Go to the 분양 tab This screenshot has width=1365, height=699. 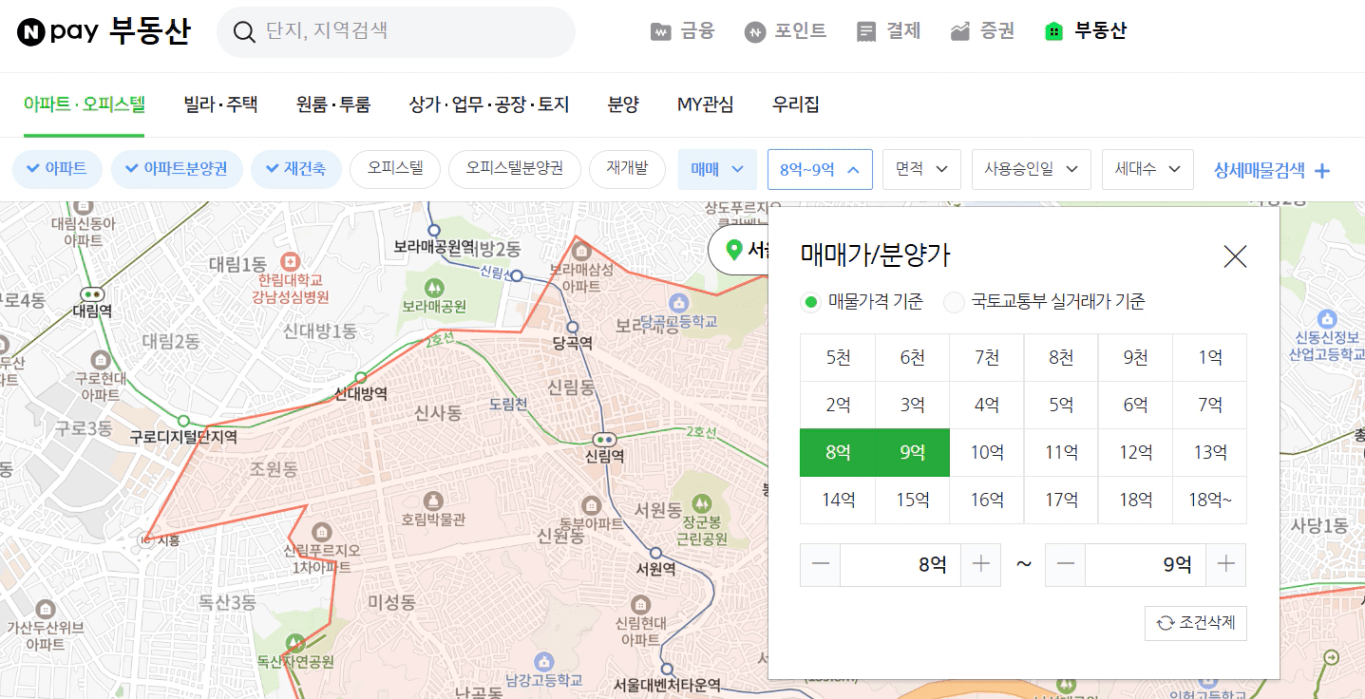pyautogui.click(x=623, y=104)
